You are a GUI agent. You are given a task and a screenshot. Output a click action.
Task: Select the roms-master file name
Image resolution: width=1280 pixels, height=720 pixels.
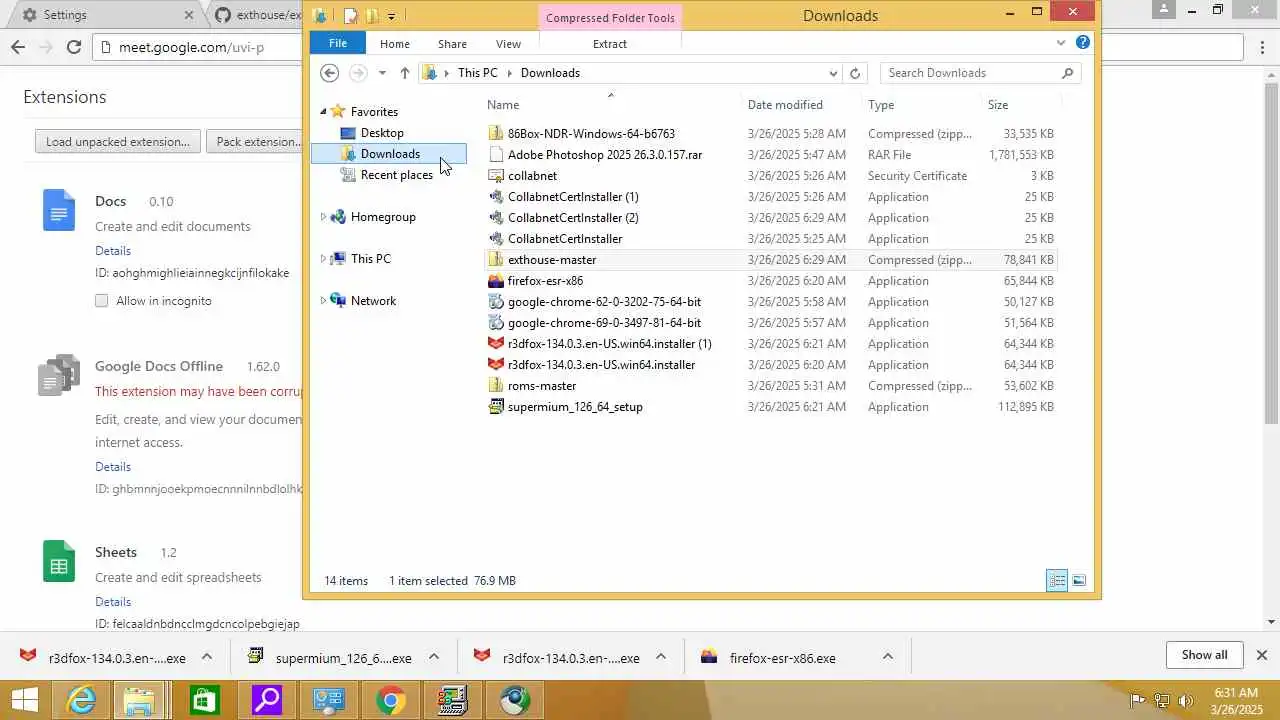point(542,386)
